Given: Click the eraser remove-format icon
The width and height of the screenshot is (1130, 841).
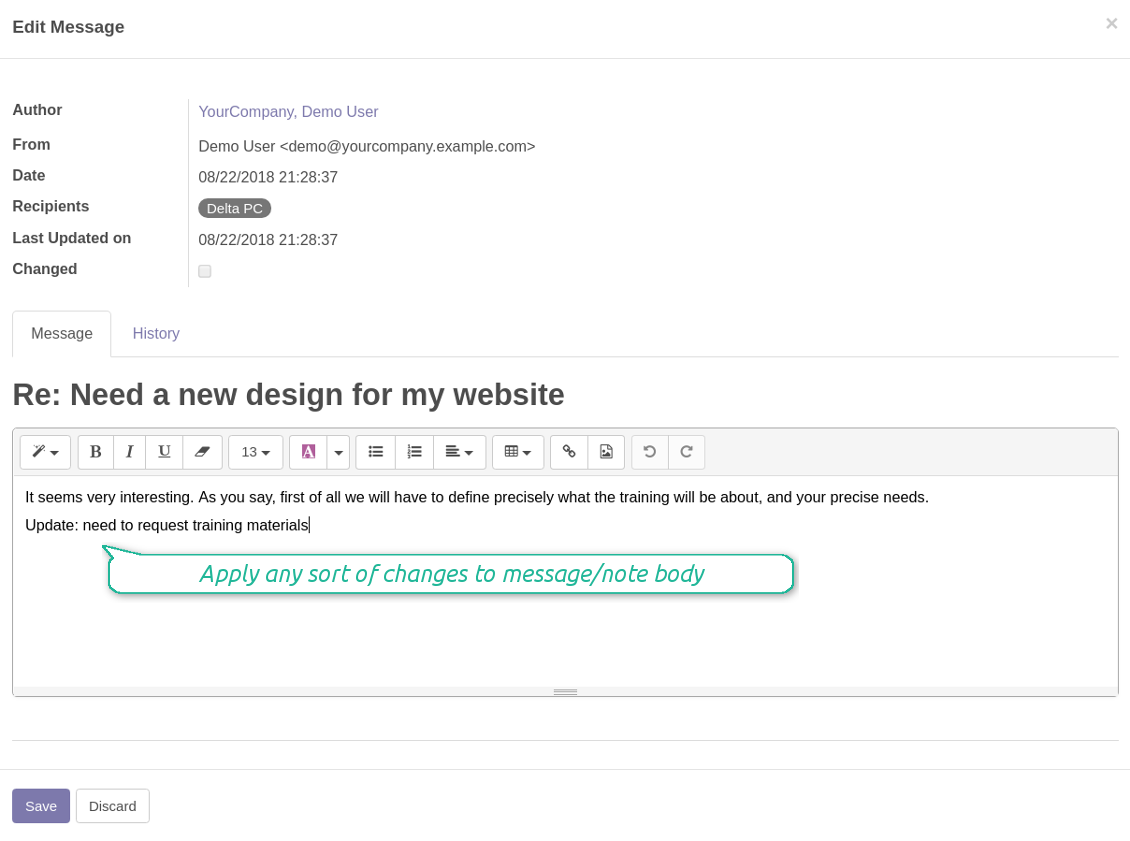Looking at the screenshot, I should (202, 452).
